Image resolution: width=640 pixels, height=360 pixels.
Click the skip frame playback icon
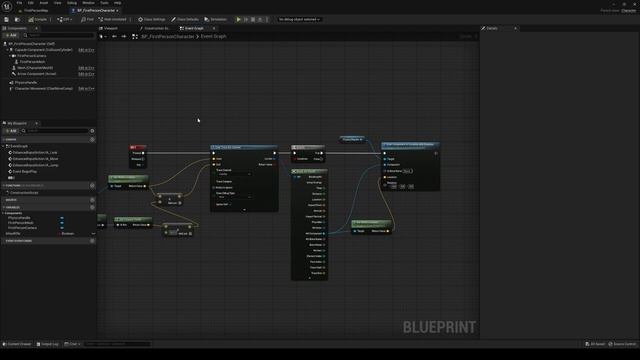coord(246,19)
